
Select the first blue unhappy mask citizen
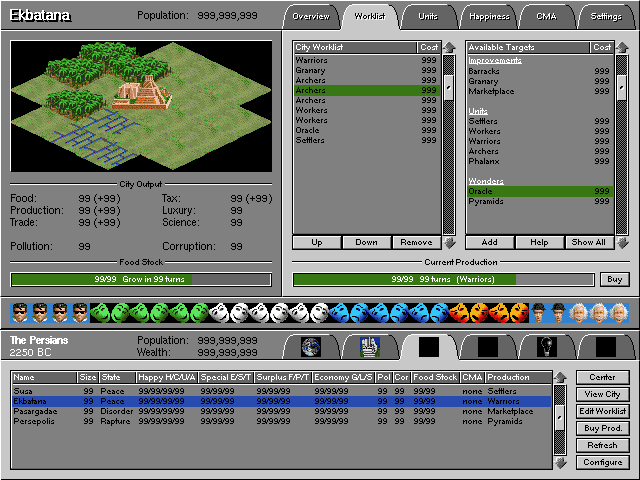(x=340, y=313)
